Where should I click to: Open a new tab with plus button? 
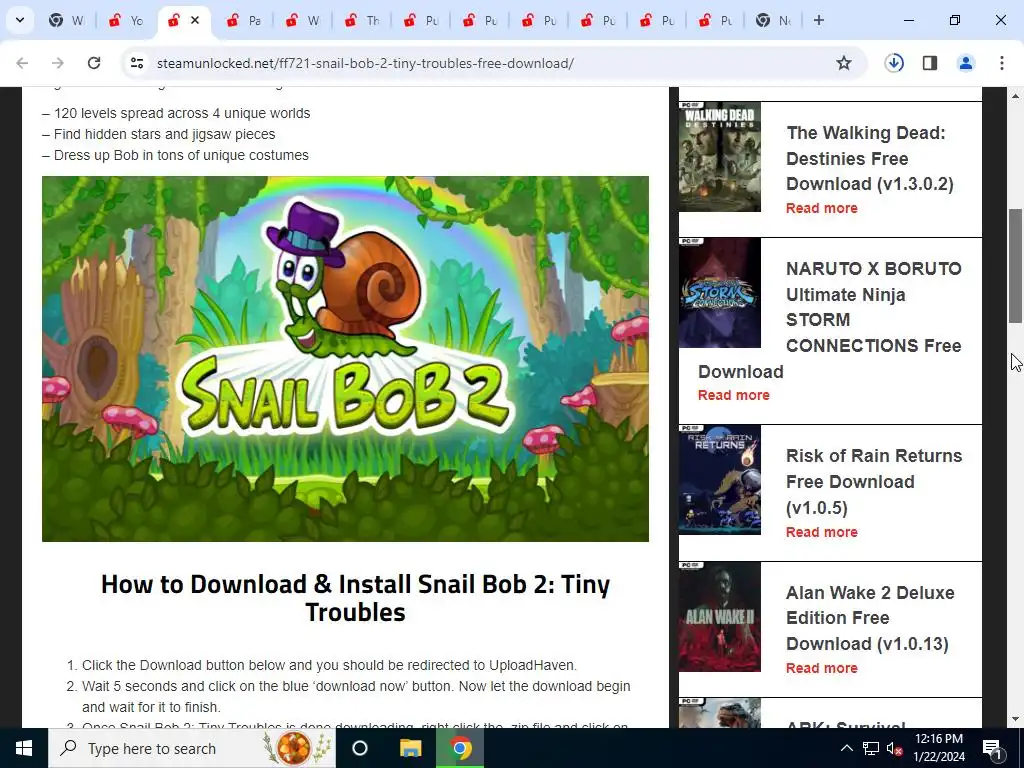(x=818, y=20)
